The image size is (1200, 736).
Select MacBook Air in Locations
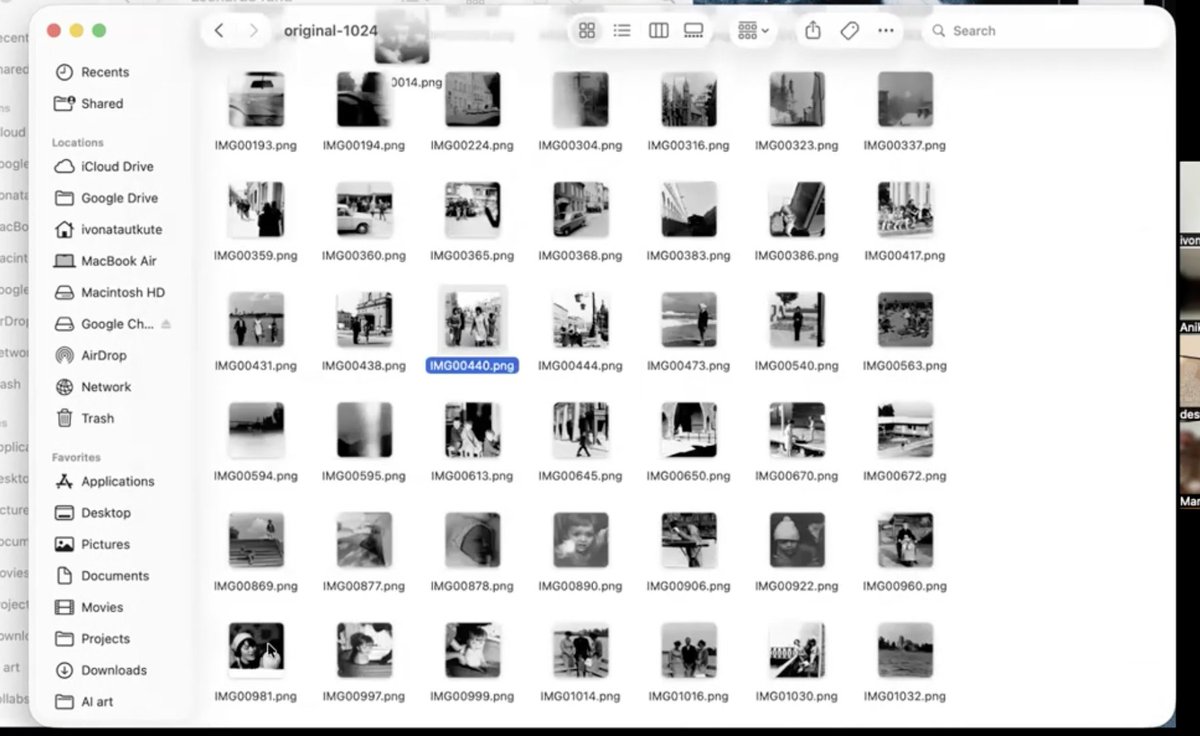[118, 261]
